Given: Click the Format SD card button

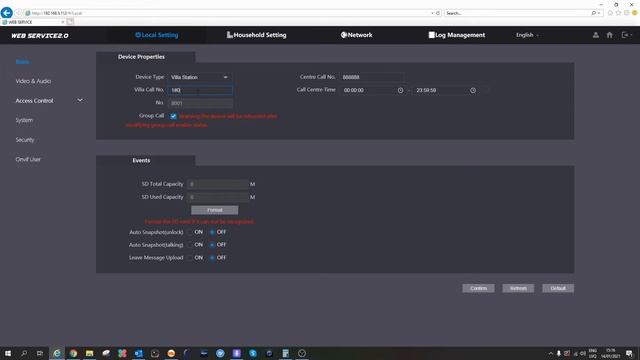Looking at the screenshot, I should (215, 210).
